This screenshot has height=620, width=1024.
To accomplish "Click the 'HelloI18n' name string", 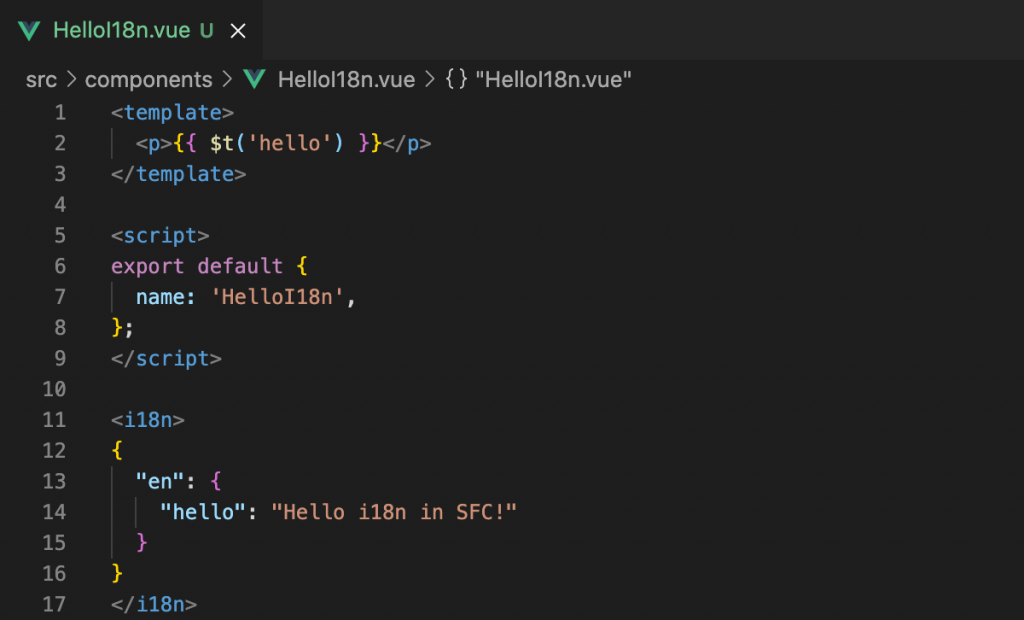I will click(x=277, y=297).
